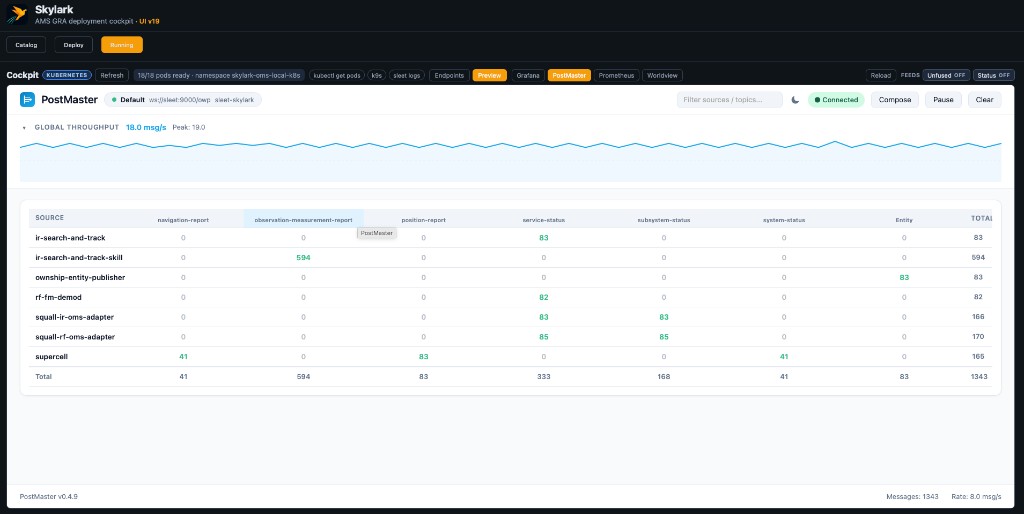Click the SOURCE column header
Viewport: 1024px width, 514px height.
50,218
